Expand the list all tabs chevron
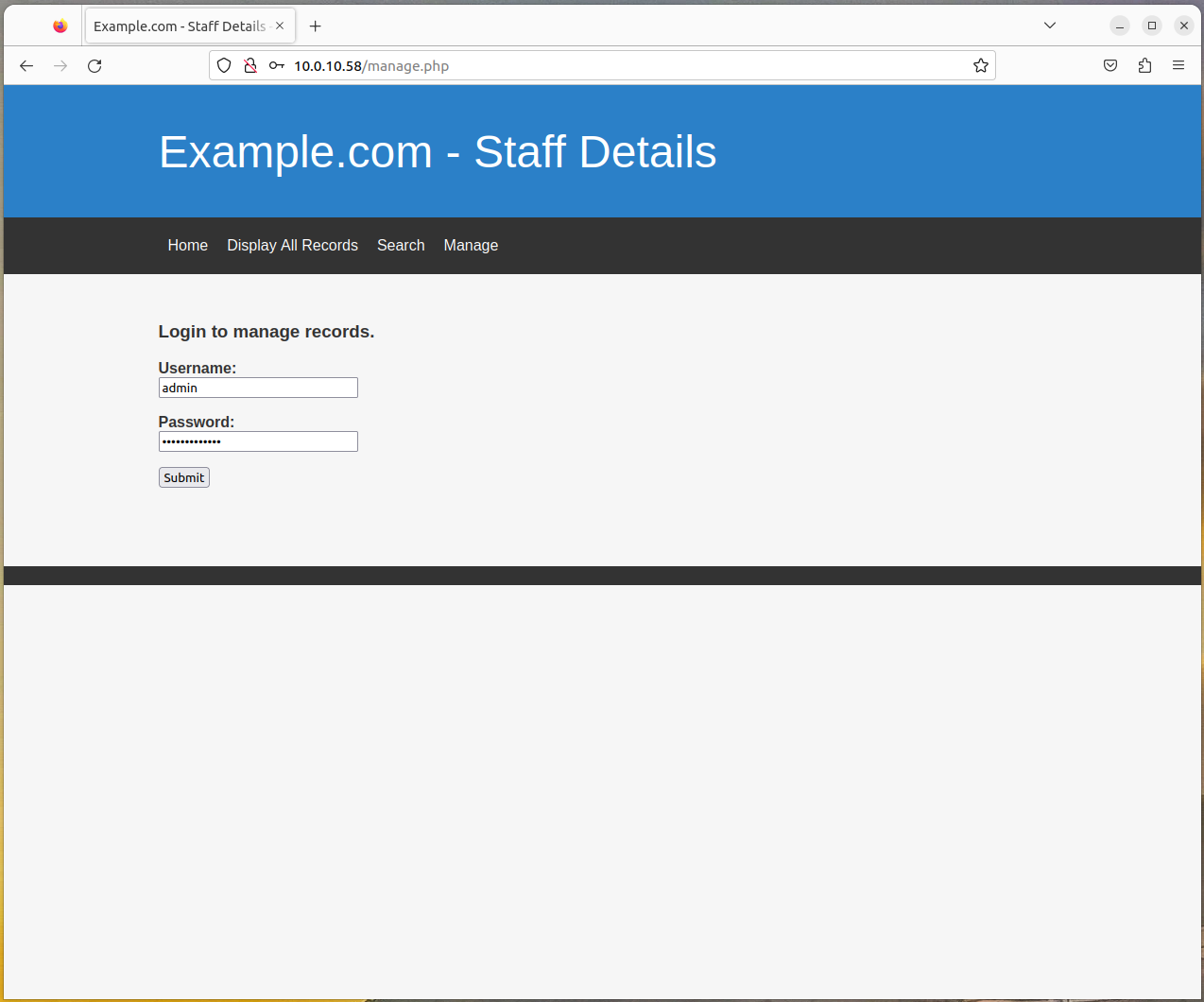The width and height of the screenshot is (1204, 1002). (x=1050, y=26)
